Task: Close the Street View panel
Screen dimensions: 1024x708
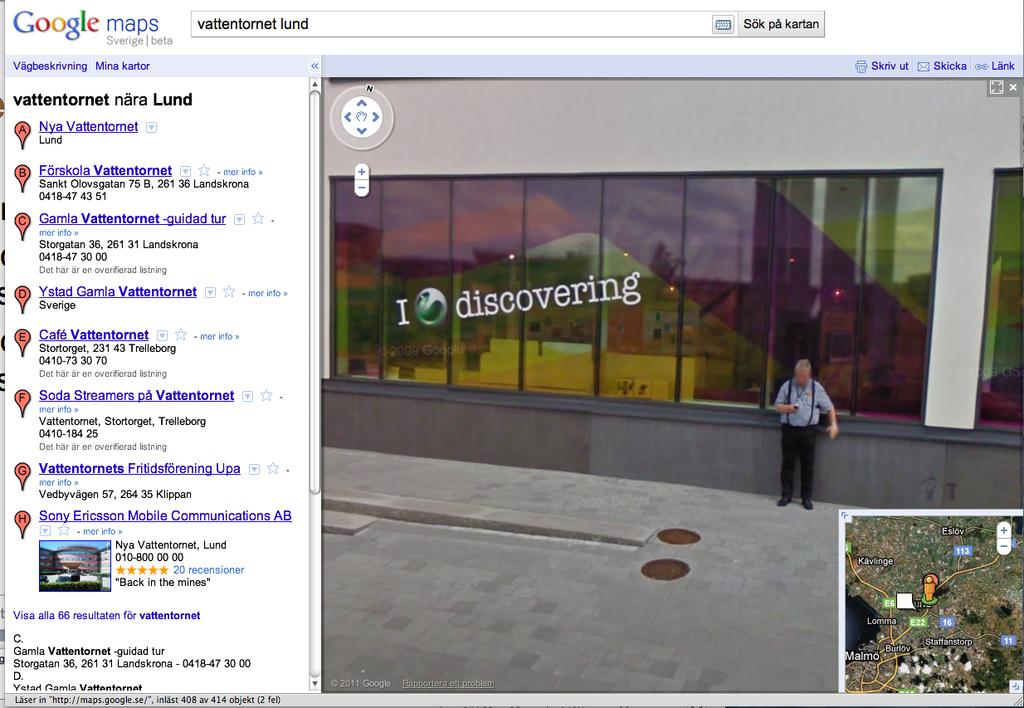Action: tap(1013, 87)
